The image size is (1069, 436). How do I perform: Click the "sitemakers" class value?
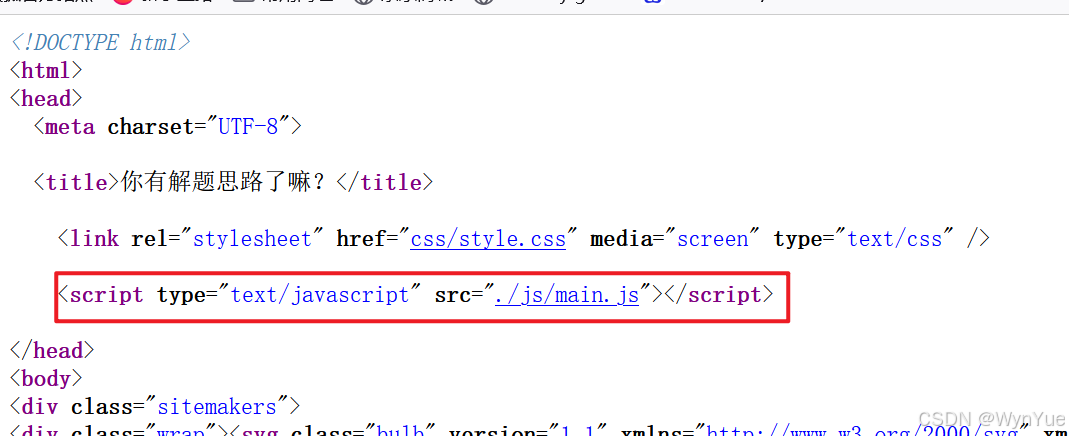click(x=217, y=407)
